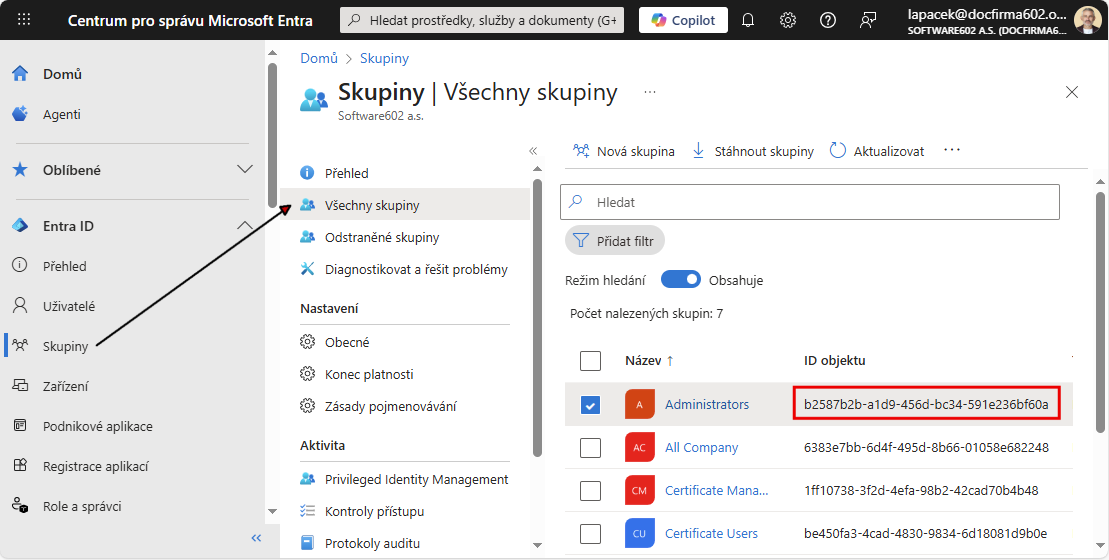Click the Přidat filtr button

click(x=615, y=241)
